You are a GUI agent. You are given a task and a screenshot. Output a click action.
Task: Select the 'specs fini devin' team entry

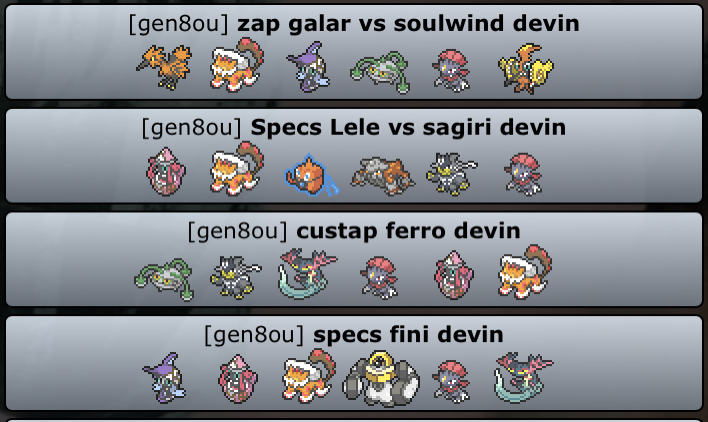click(354, 363)
